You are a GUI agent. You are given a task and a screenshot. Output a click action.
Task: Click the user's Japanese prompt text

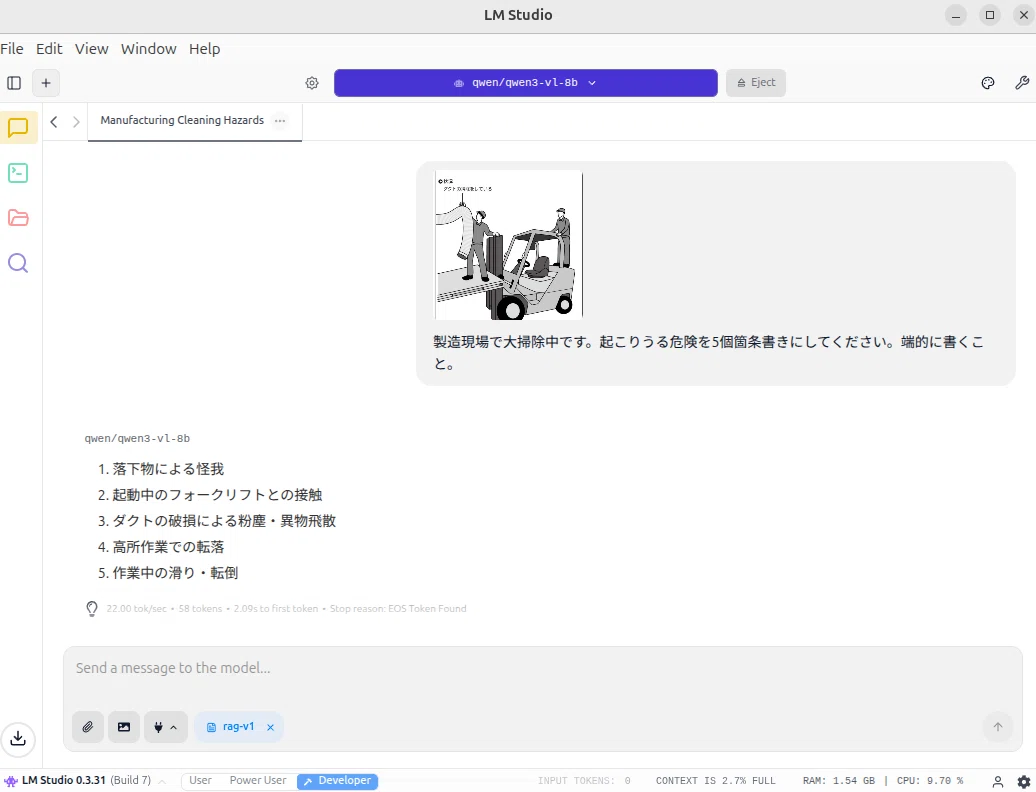point(709,353)
